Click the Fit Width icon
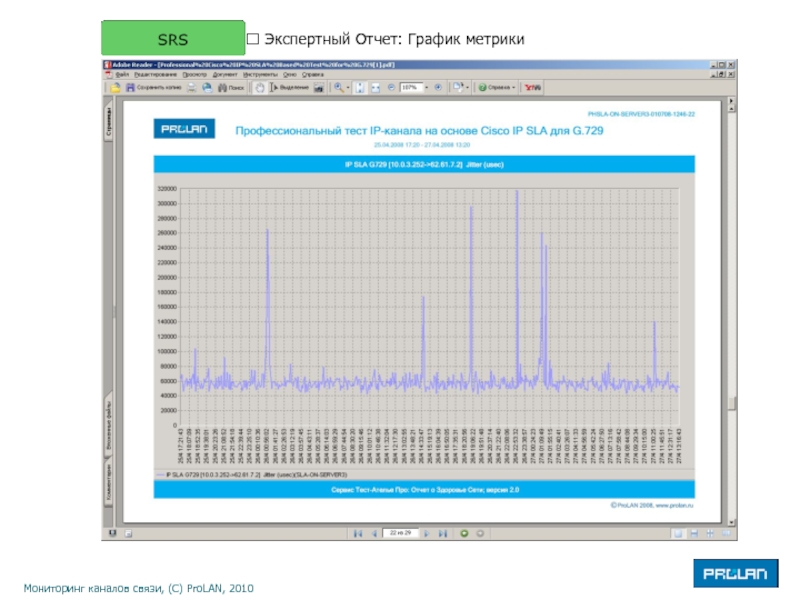 coord(376,88)
